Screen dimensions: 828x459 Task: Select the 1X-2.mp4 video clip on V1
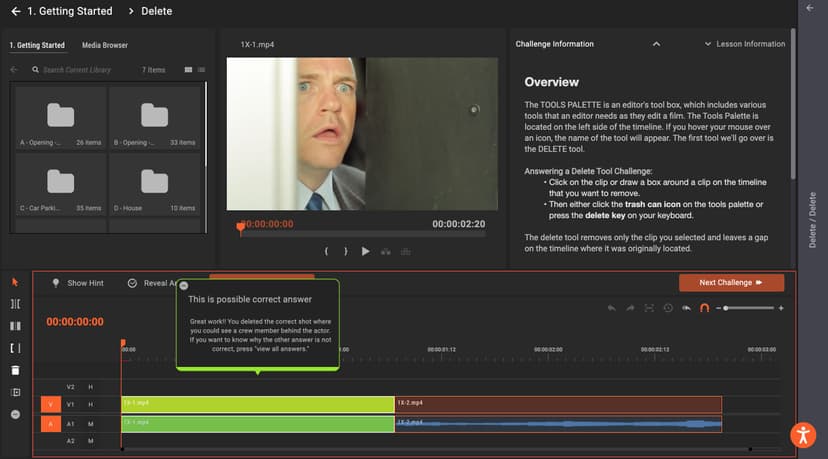tap(558, 405)
